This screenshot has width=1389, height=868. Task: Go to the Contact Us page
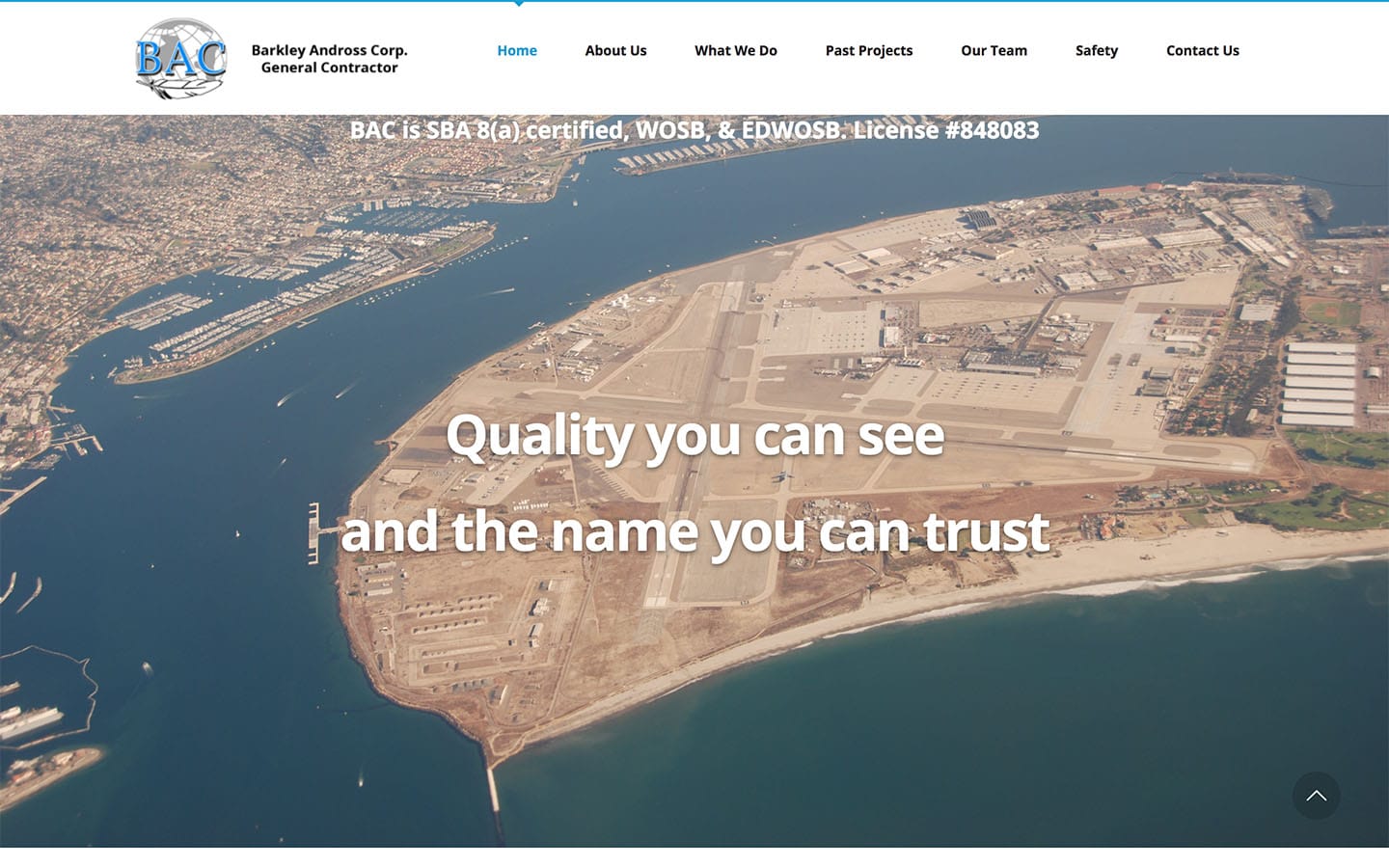[1202, 50]
